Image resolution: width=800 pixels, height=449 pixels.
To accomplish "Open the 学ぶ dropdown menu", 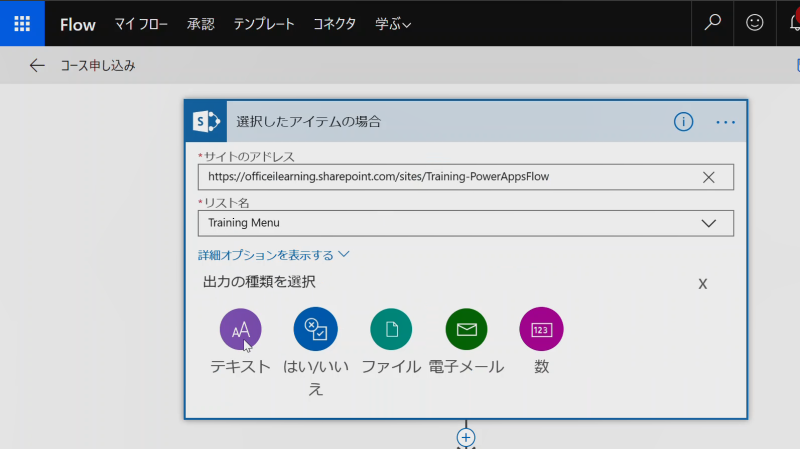I will pos(393,24).
